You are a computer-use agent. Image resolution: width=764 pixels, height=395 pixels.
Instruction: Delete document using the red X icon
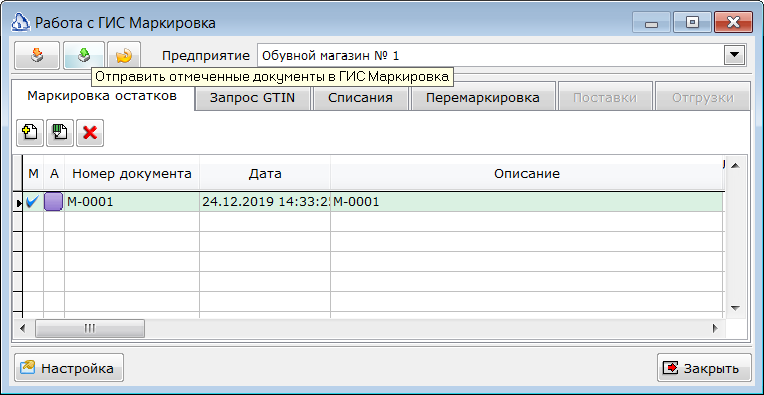click(90, 132)
